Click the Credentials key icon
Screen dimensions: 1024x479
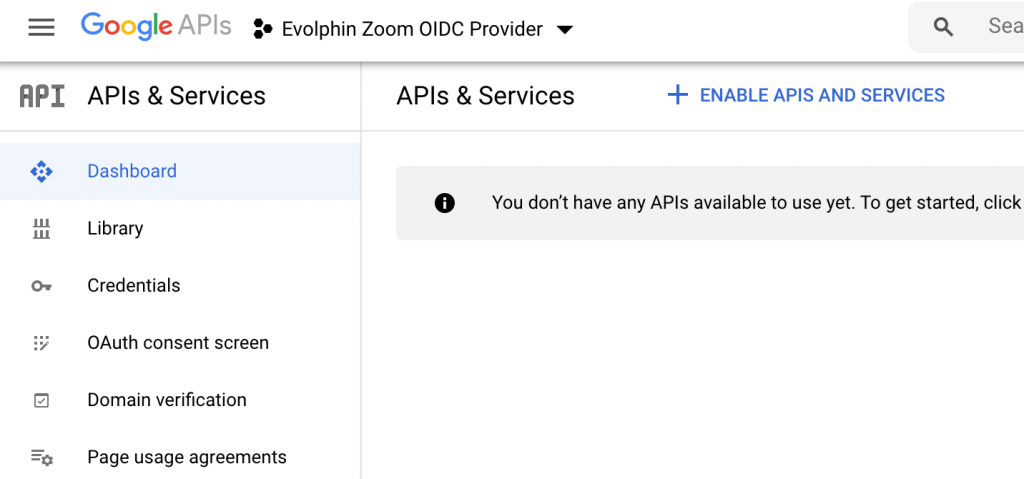(41, 286)
